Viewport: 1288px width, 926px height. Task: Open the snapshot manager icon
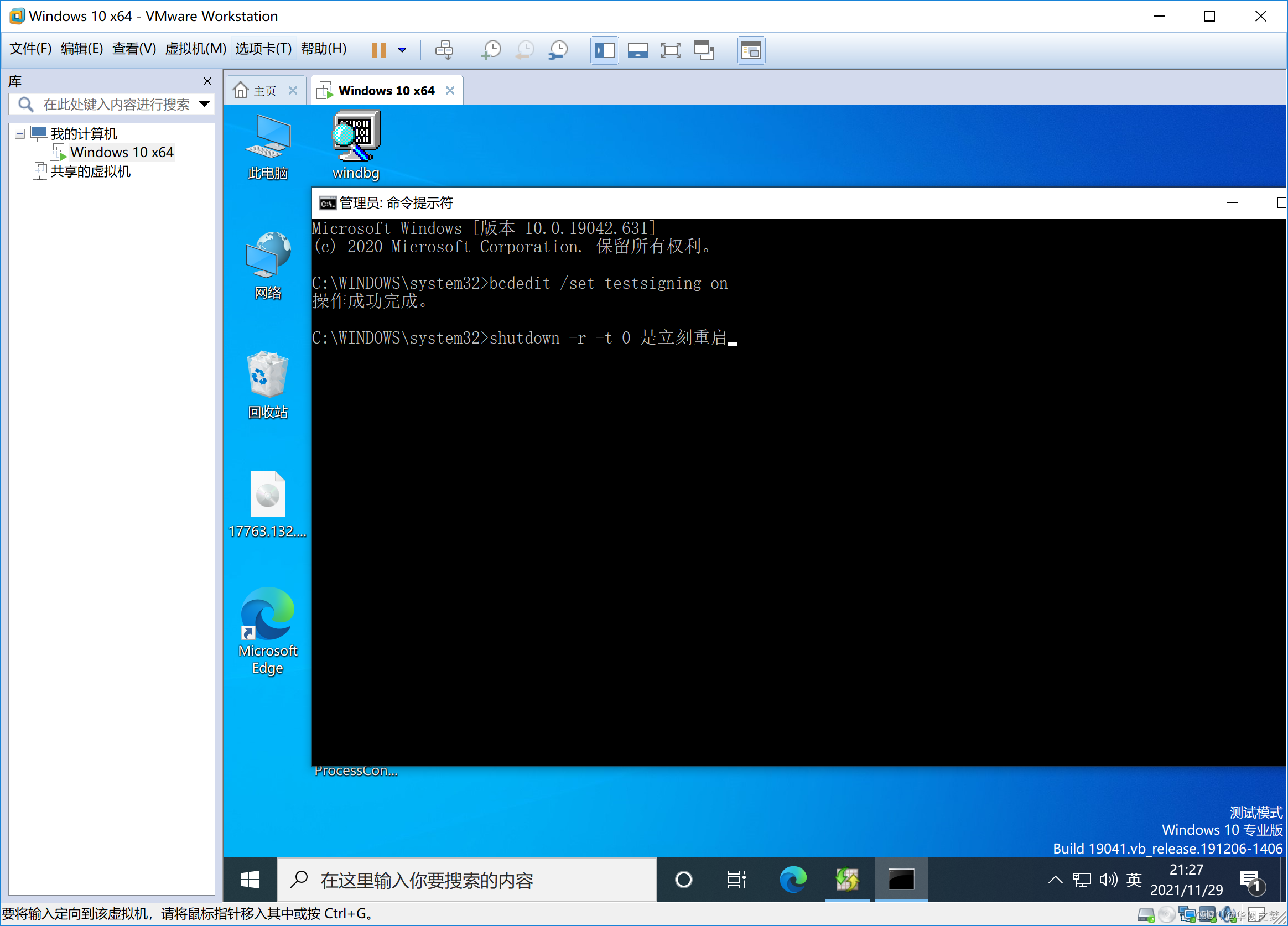point(559,50)
